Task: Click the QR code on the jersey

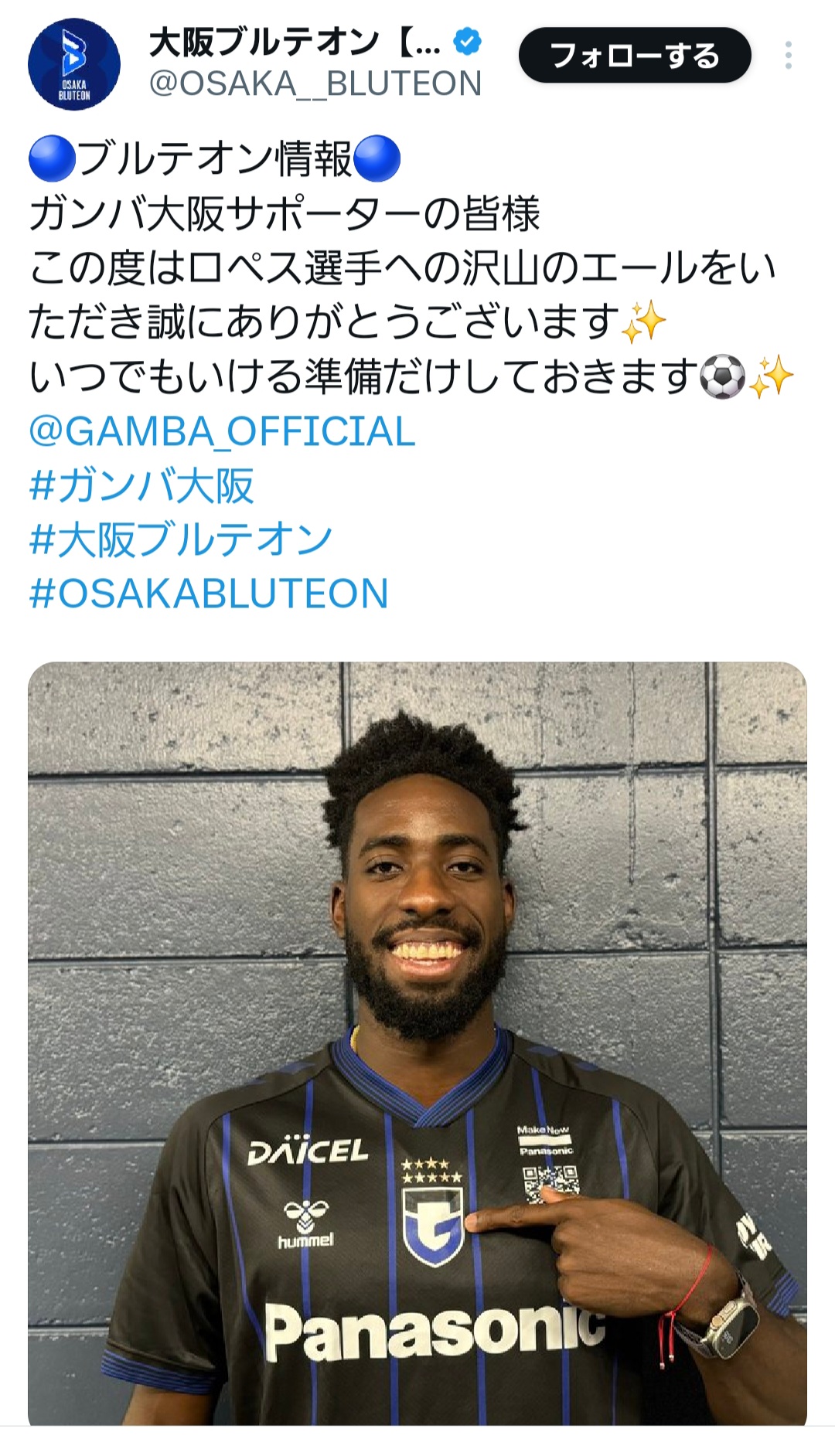Action: point(550,1184)
